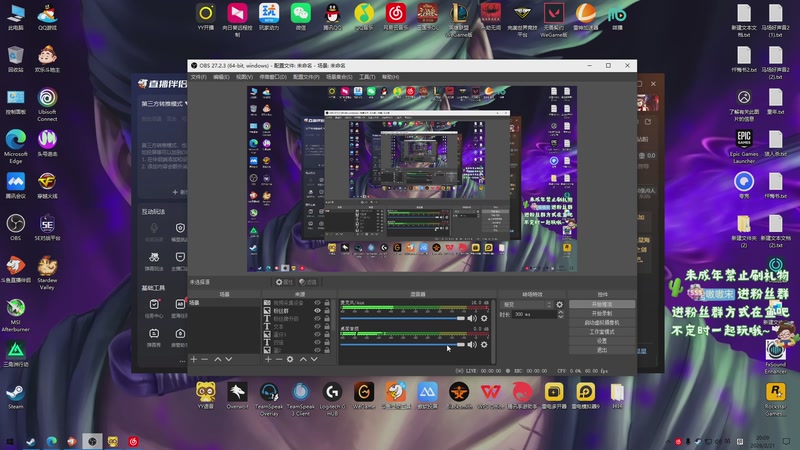The height and width of the screenshot is (450, 800).
Task: Move the scene down in the scene list
Action: click(229, 359)
